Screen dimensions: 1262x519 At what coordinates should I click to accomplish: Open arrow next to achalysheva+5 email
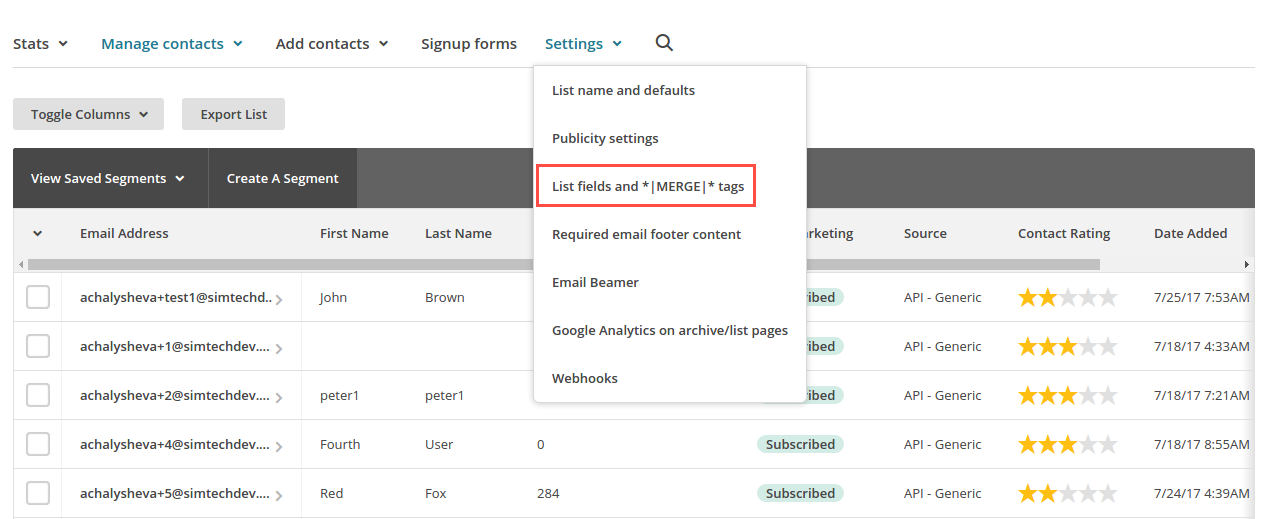coord(279,495)
